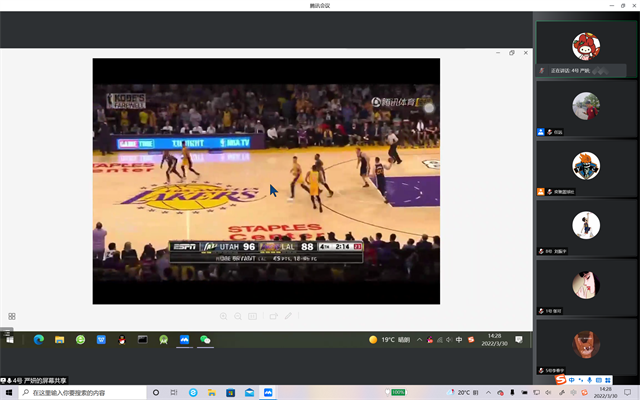The height and width of the screenshot is (400, 640).
Task: Open the QQ penguin icon in shared taskbar
Action: click(x=122, y=340)
